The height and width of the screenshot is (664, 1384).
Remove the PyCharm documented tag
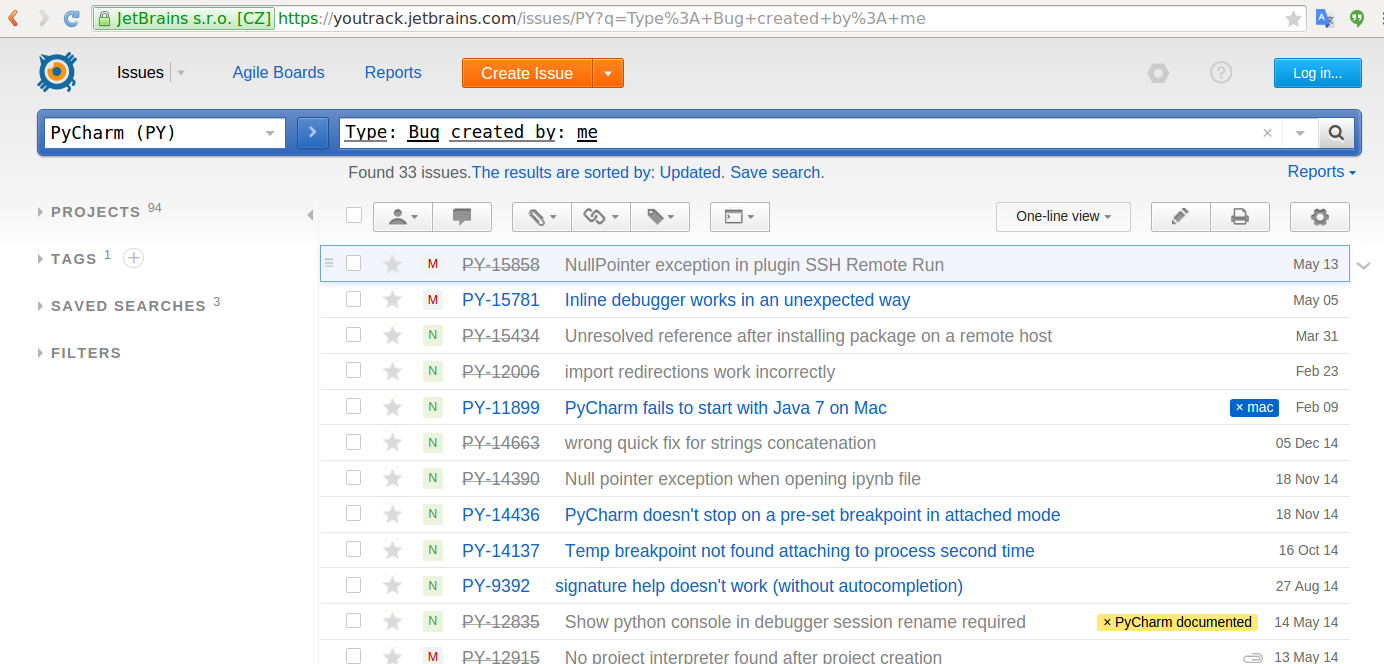click(1107, 622)
